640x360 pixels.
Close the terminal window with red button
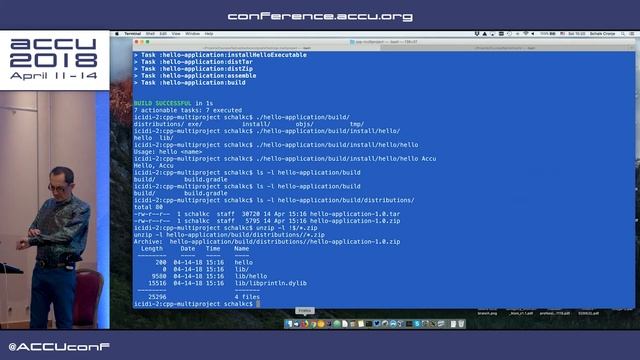coord(137,42)
